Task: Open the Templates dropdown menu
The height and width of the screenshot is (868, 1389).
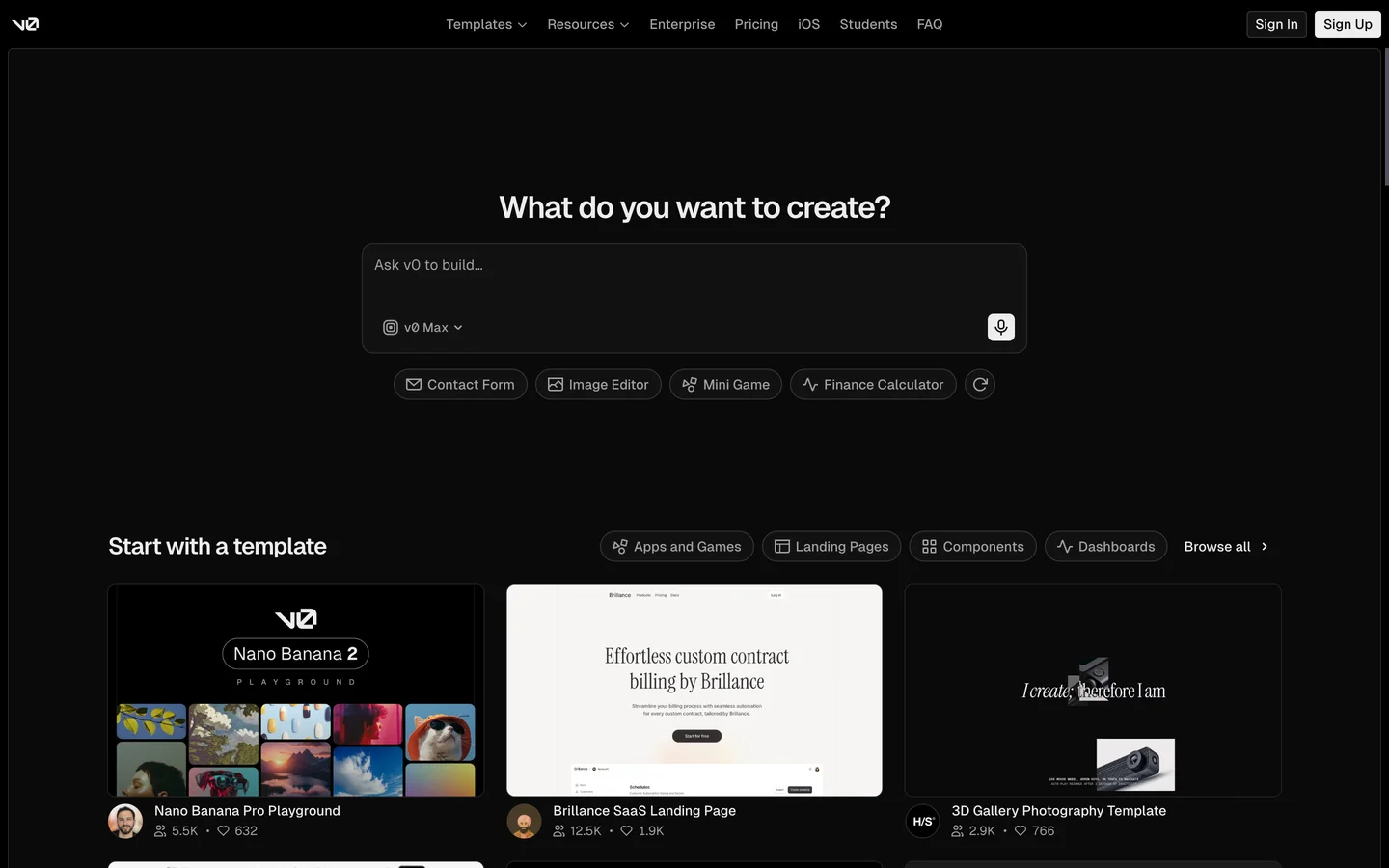Action: (486, 24)
